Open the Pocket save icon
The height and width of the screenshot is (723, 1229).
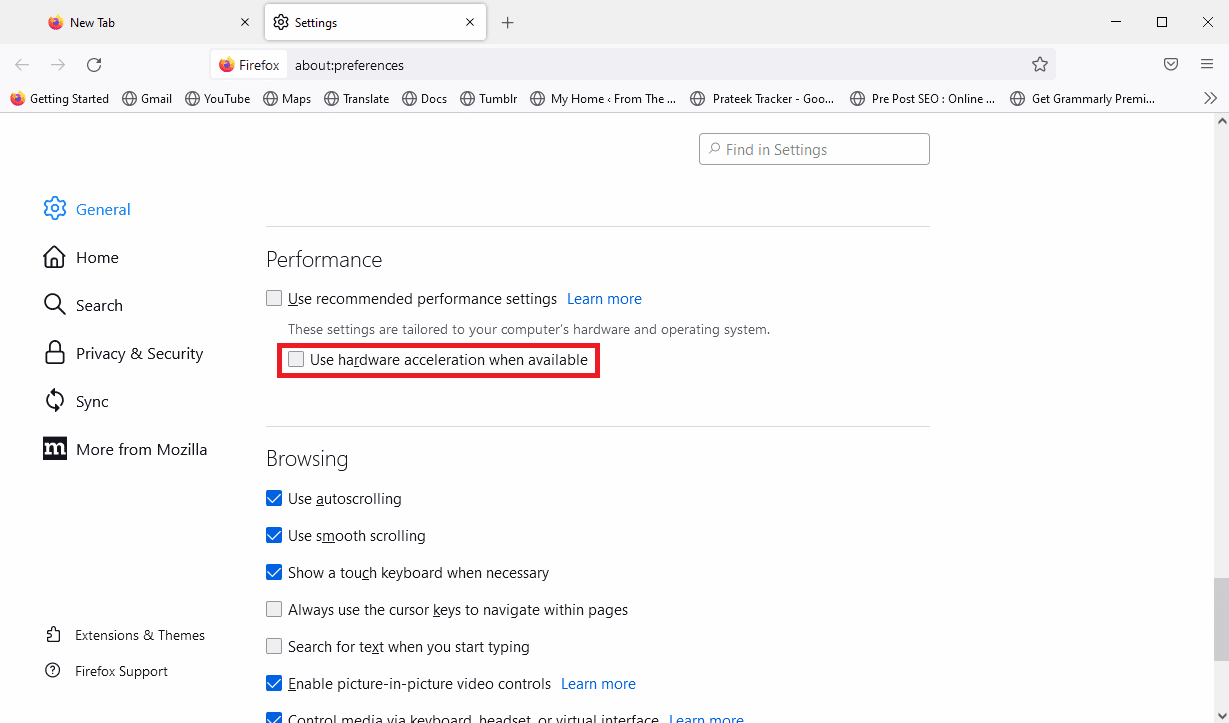point(1170,64)
